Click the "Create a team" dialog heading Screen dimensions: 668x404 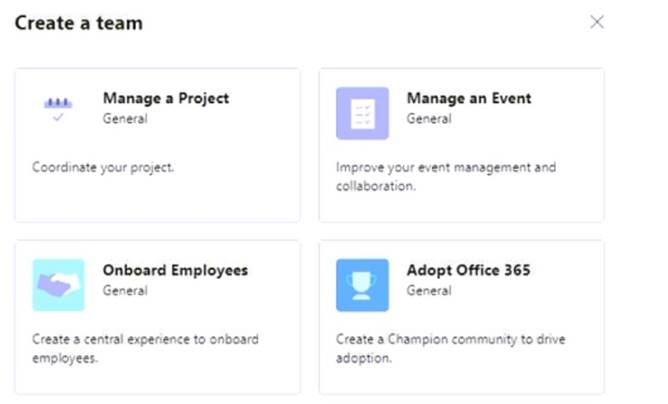tap(78, 22)
